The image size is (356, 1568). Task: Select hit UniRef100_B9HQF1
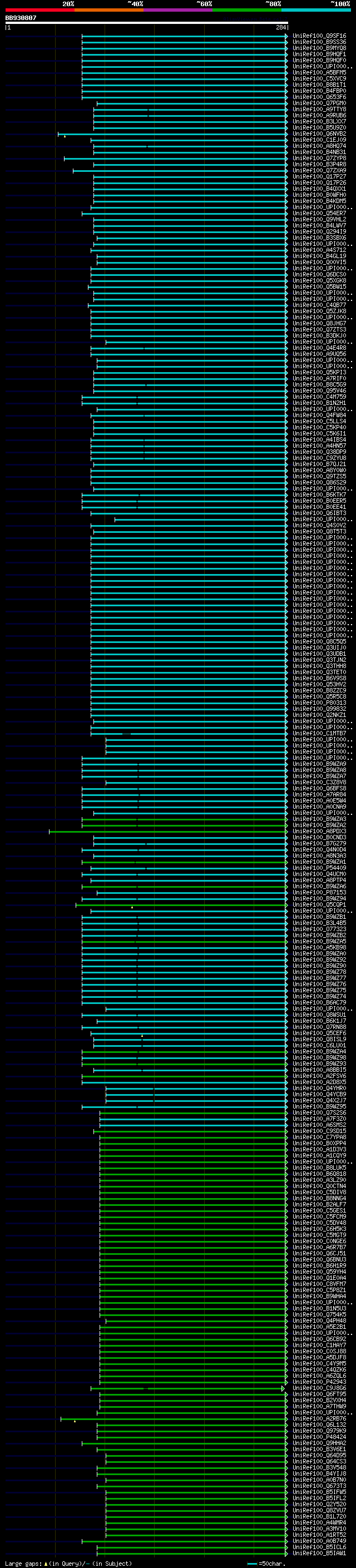point(319,54)
